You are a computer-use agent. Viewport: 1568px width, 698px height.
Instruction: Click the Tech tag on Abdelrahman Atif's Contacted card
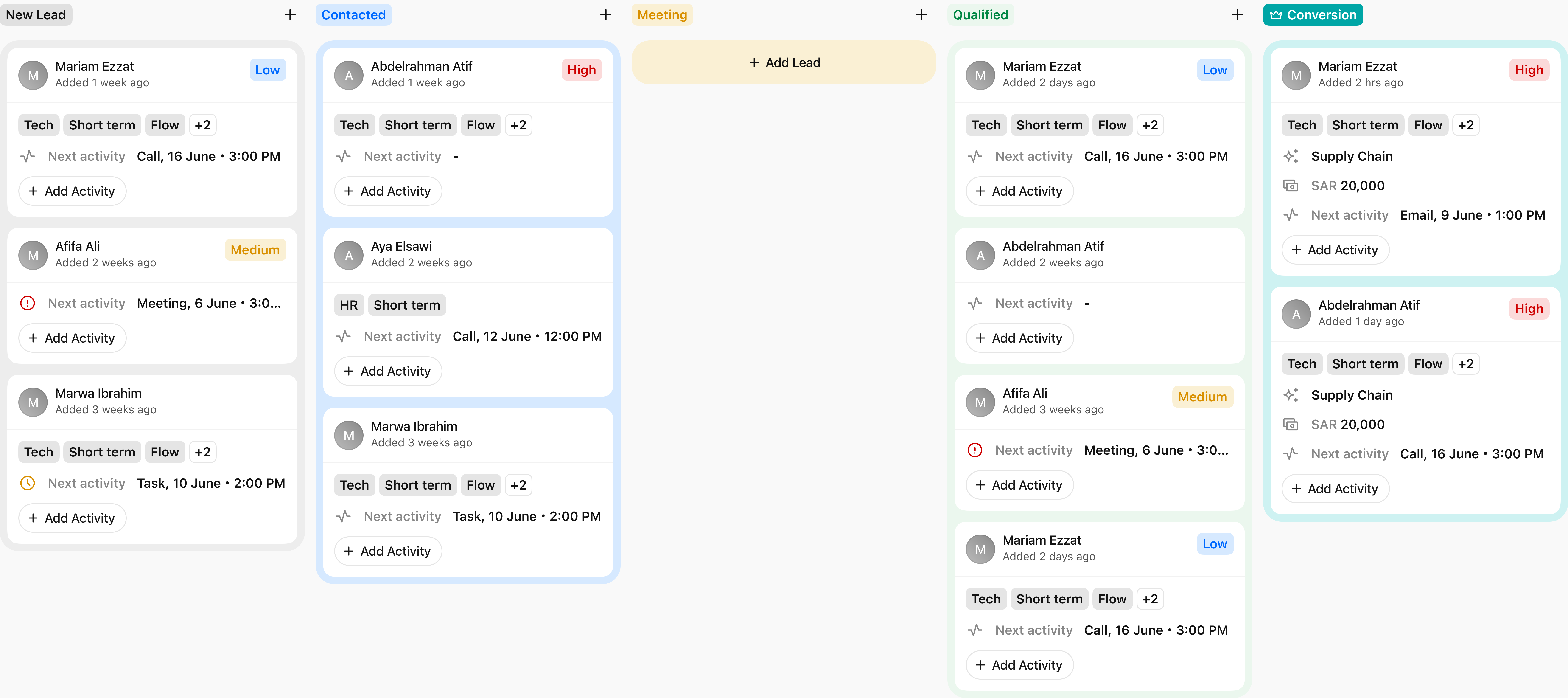point(355,125)
